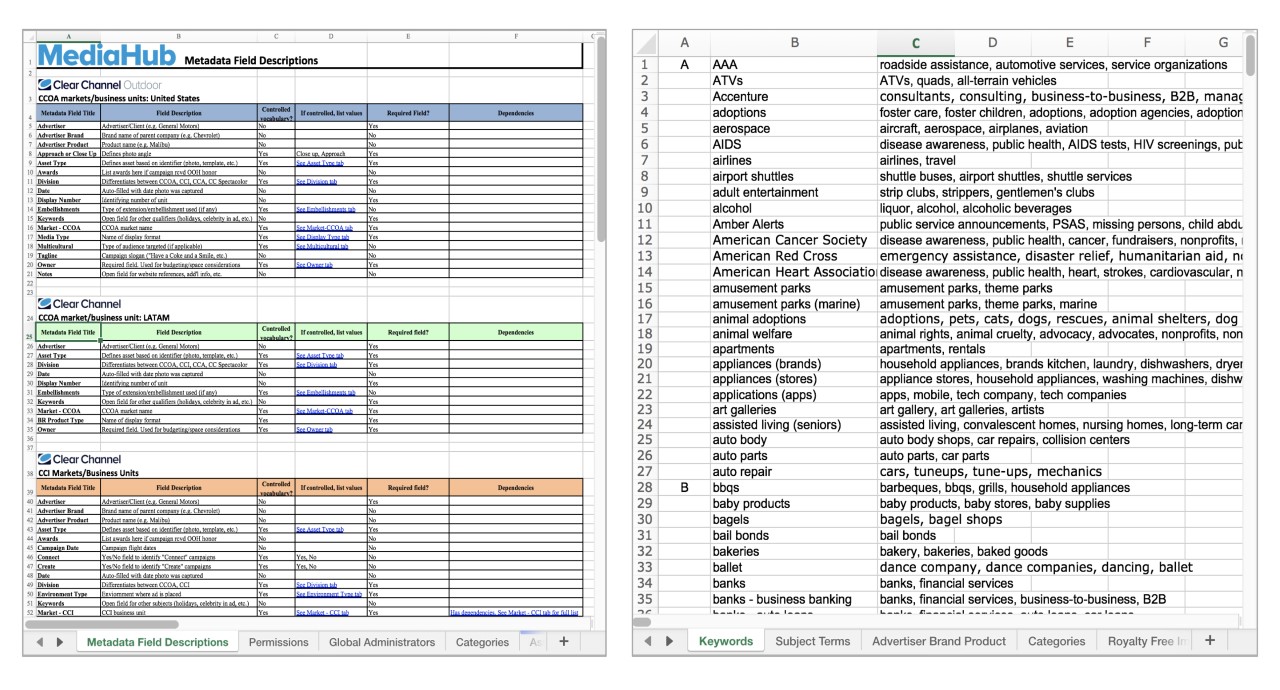This screenshot has height=690, width=1280.
Task: Select the baby products cell in column B
Action: 793,504
